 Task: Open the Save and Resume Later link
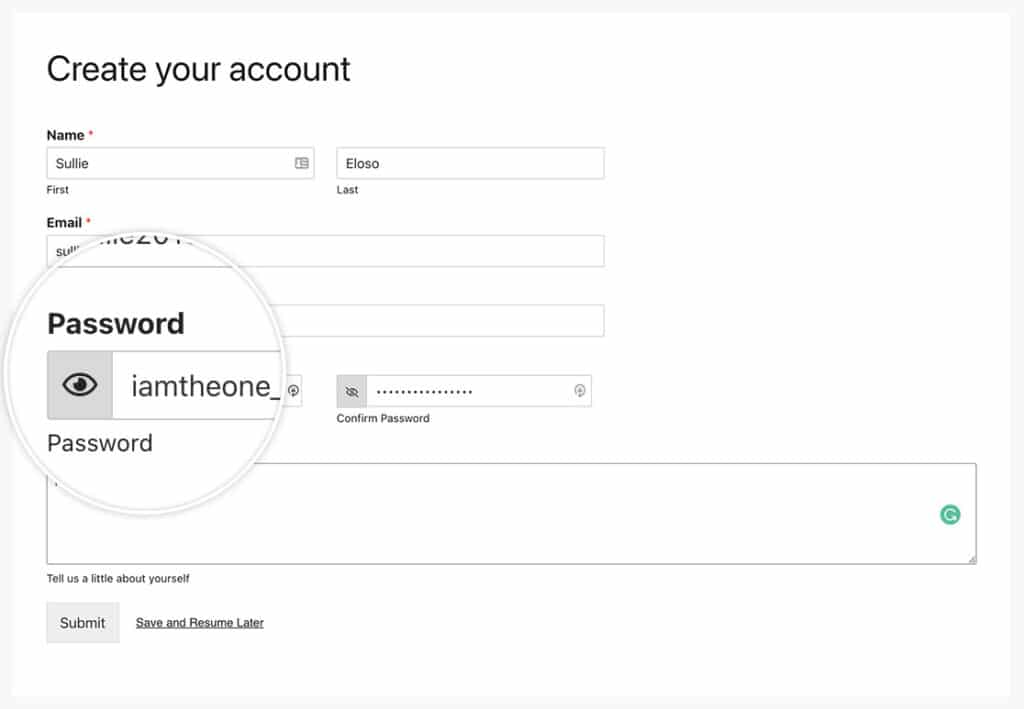tap(199, 622)
